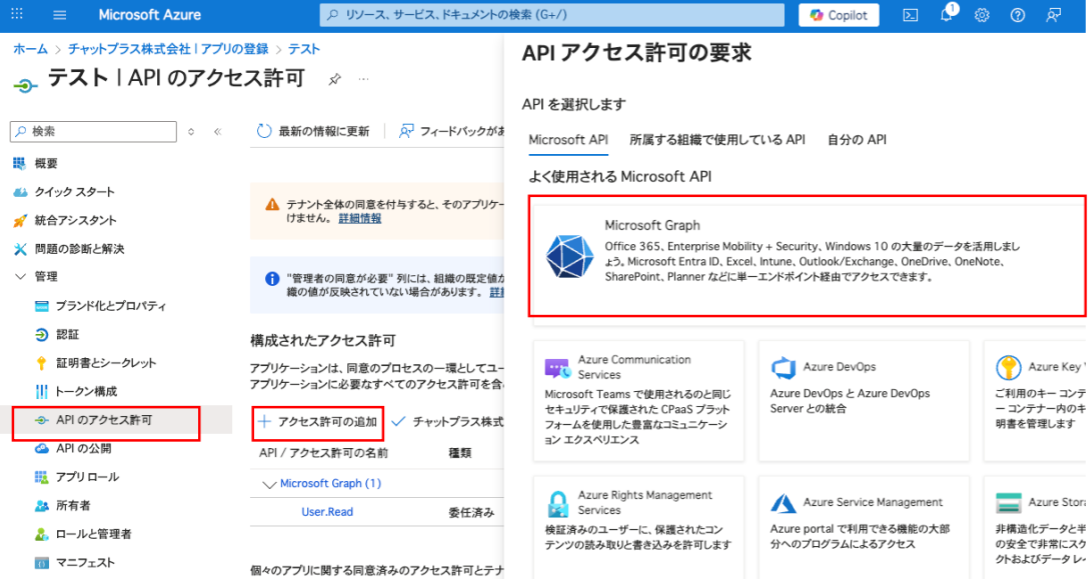This screenshot has height=583, width=1090.
Task: Select the Azure Storage card
Action: 1036,527
